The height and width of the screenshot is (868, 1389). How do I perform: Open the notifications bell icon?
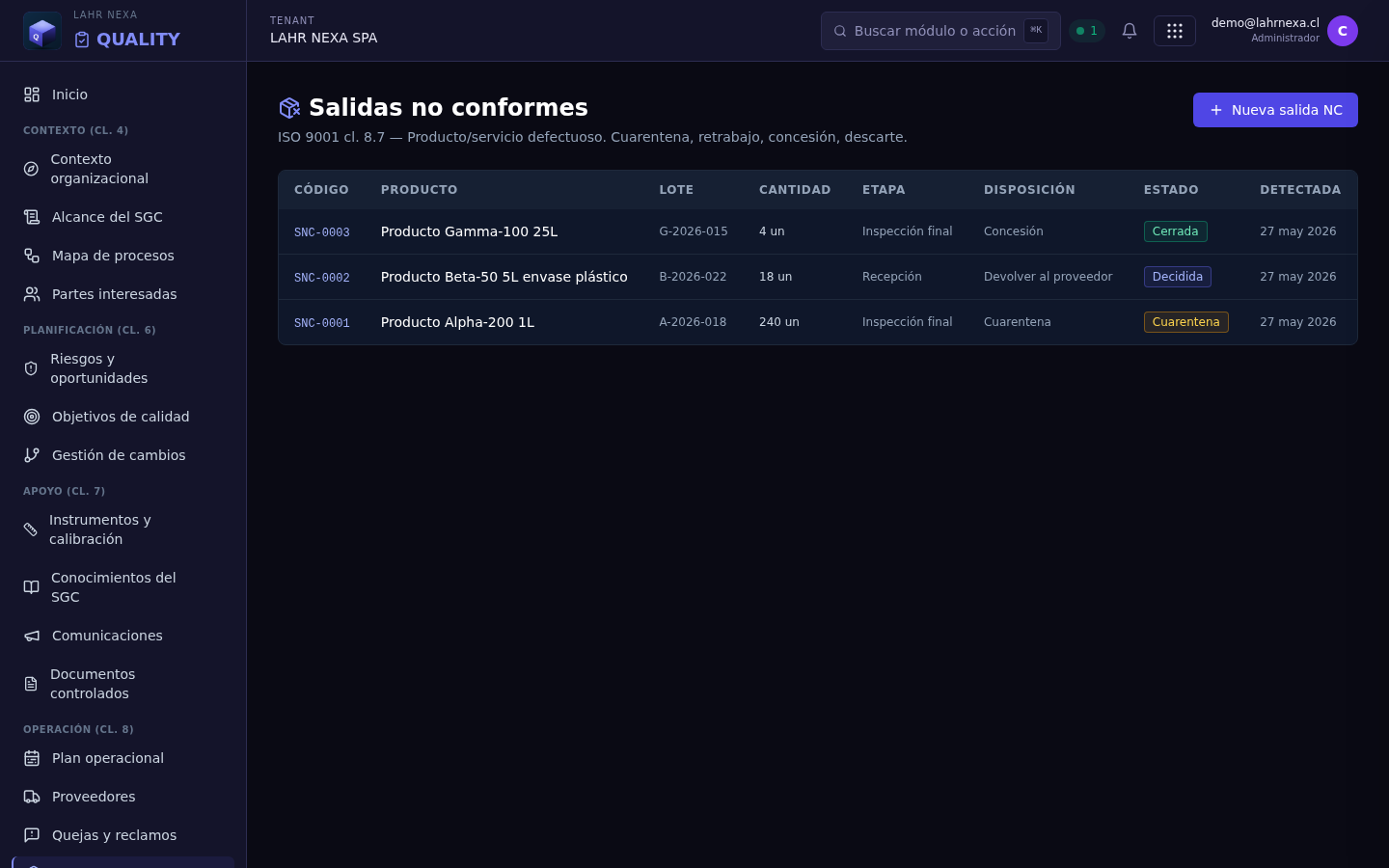1130,31
